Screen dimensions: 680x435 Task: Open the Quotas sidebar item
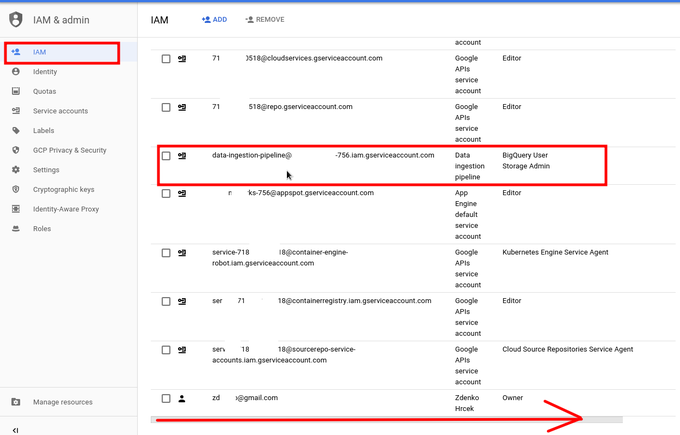click(x=69, y=91)
